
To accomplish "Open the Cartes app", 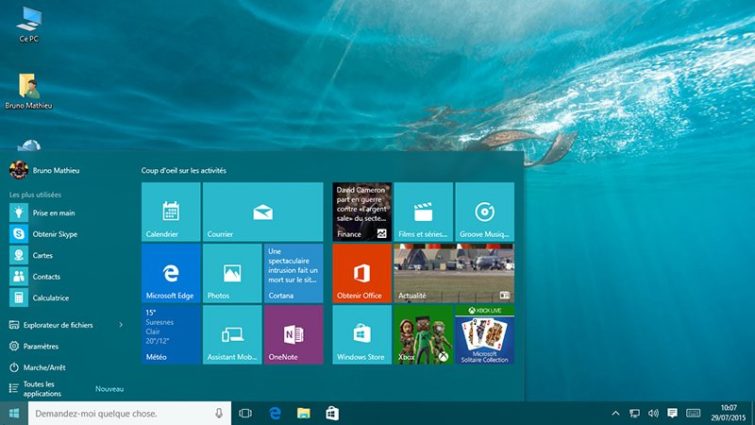I will tap(65, 255).
